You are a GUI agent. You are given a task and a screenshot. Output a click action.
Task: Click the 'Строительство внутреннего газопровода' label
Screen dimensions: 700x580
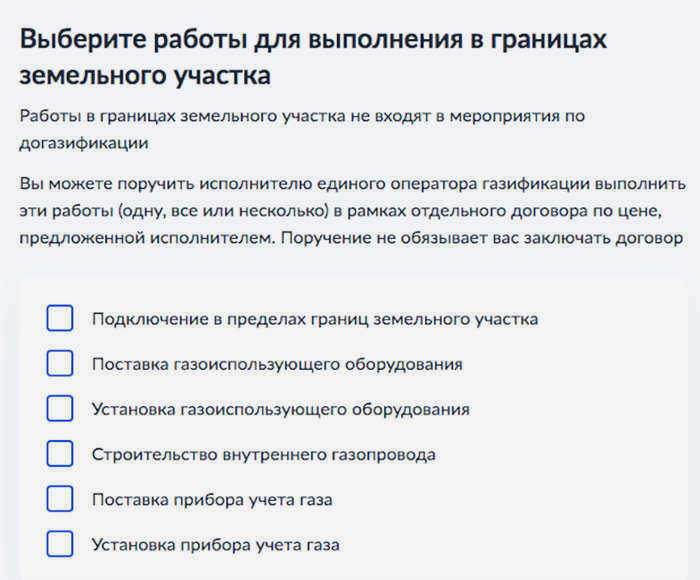tap(264, 455)
